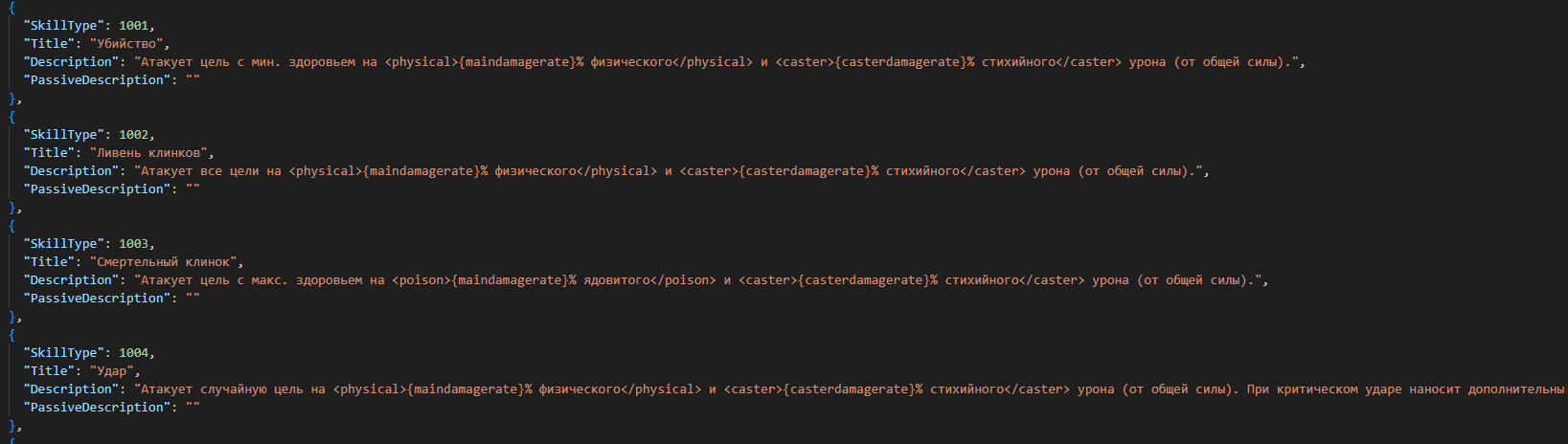Click the "макс." word in skill 1003 description
Viewport: 1568px width, 444px height.
coord(269,280)
